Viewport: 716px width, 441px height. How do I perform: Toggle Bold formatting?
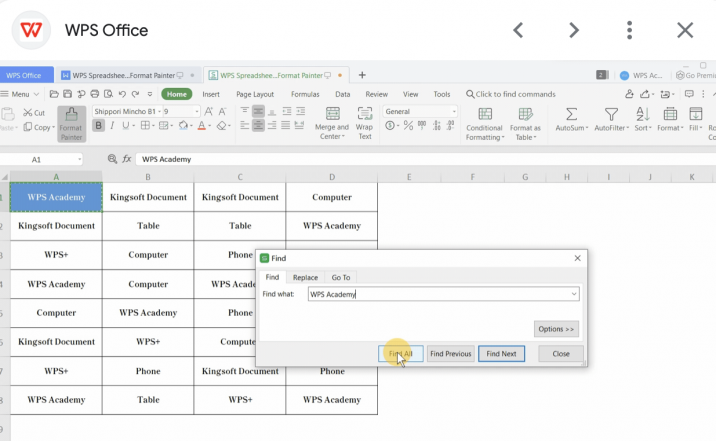98,126
